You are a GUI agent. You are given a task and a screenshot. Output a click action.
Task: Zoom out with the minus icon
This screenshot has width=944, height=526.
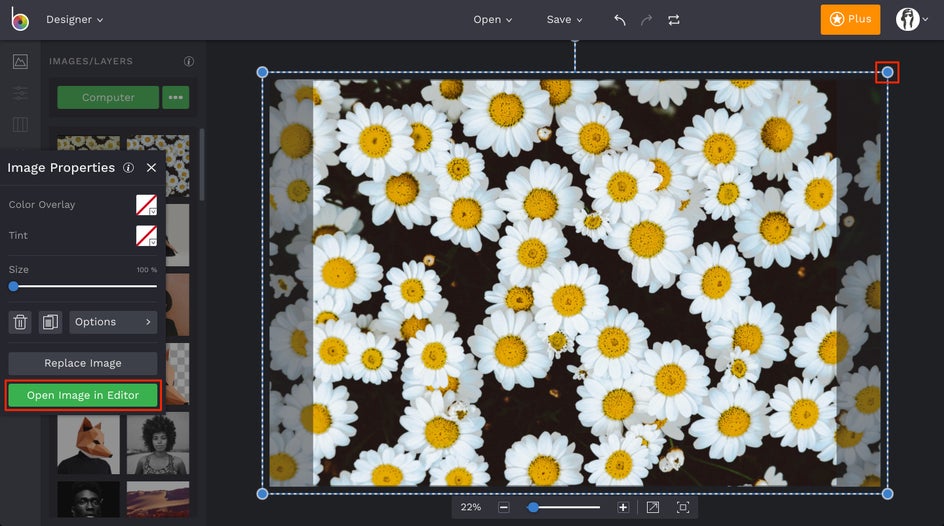504,508
